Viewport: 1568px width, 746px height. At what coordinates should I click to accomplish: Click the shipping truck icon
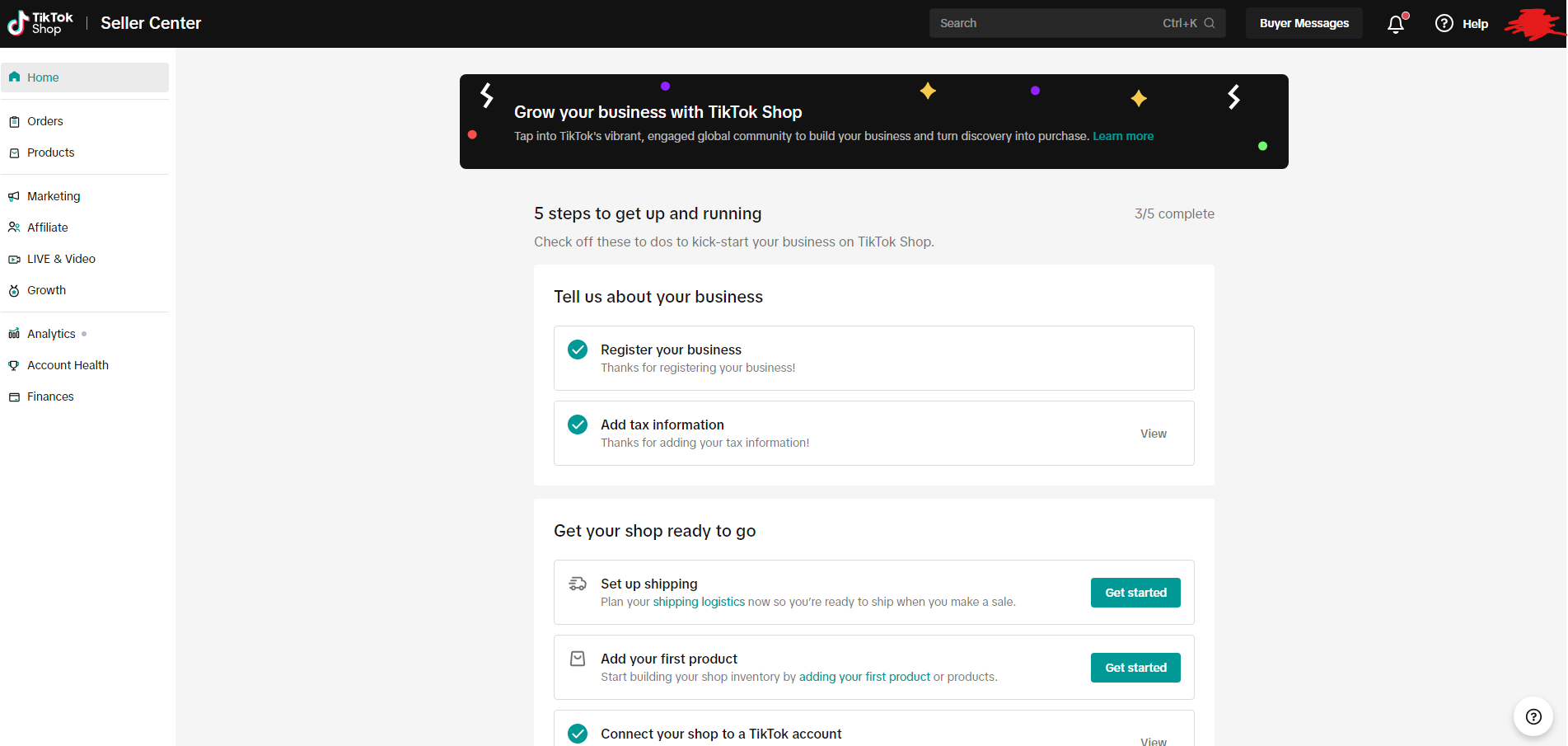[578, 584]
